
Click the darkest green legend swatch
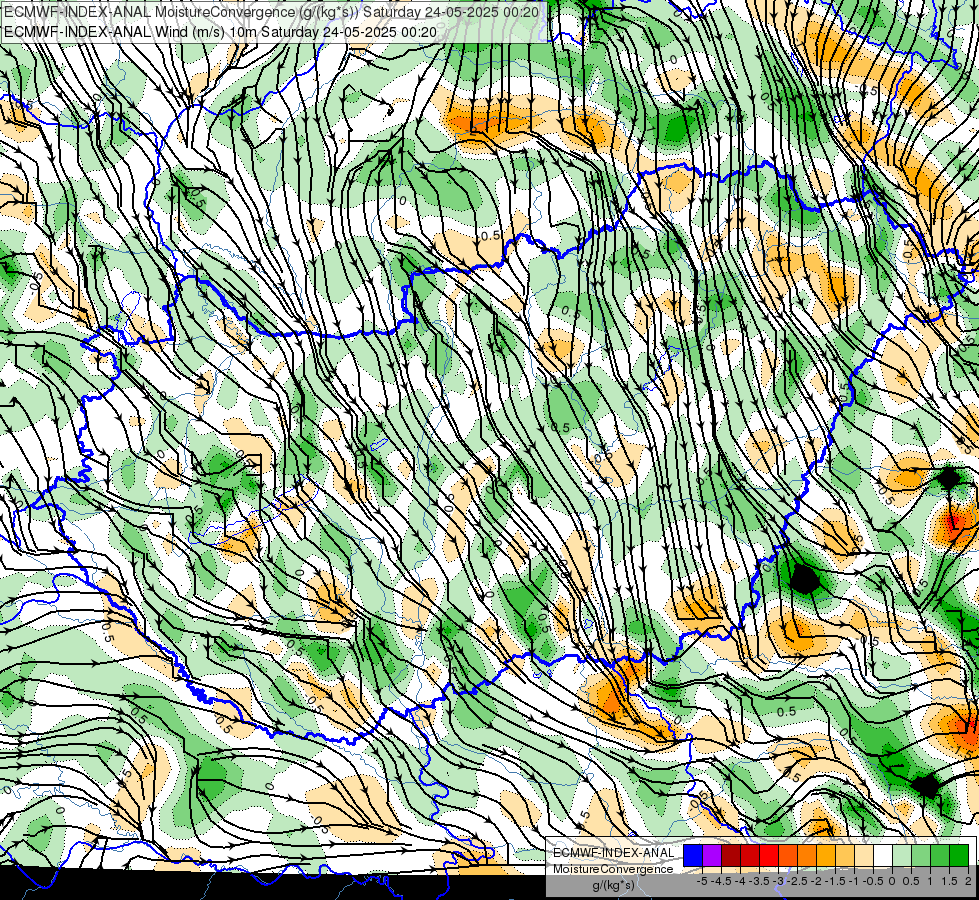[x=959, y=855]
